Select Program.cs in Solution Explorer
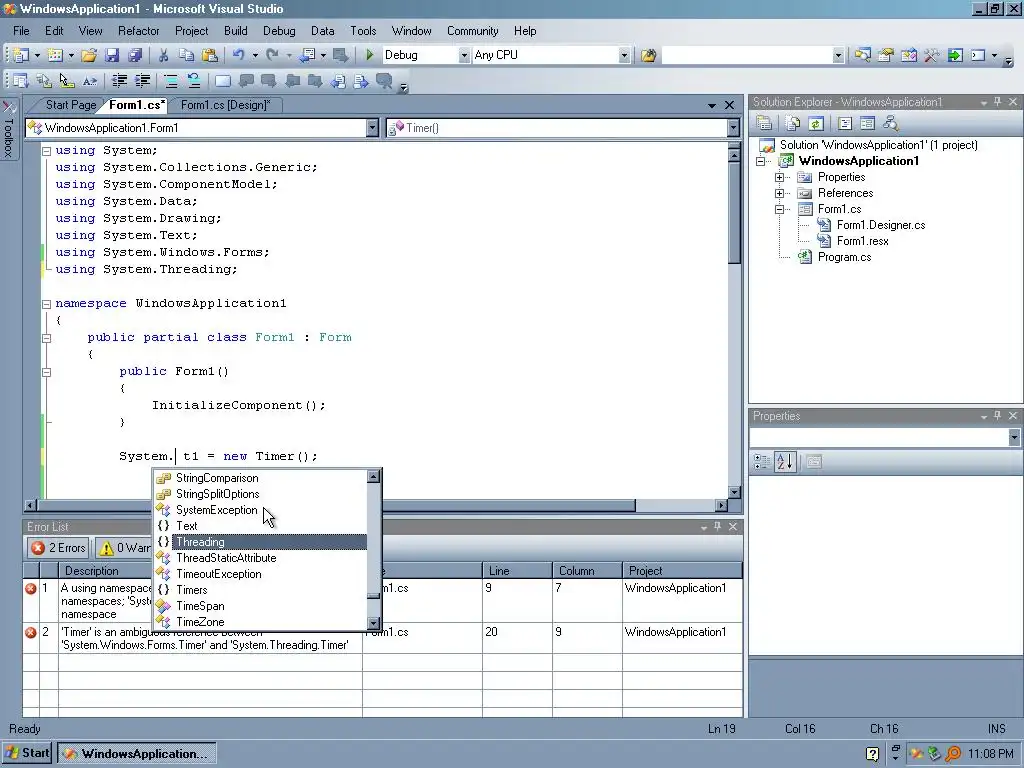Screen dimensions: 1024x768 (x=844, y=257)
